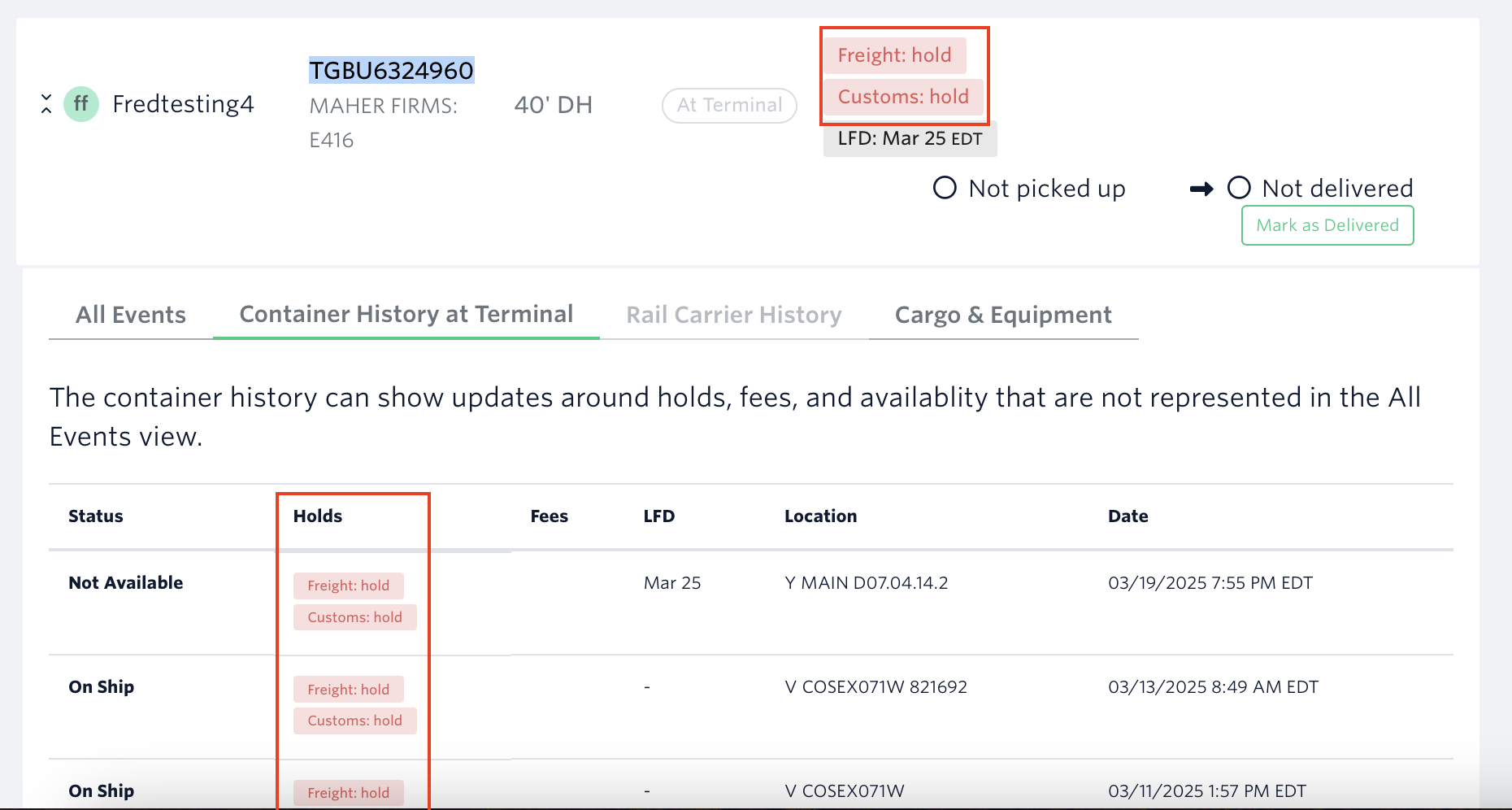1512x810 pixels.
Task: Select the 'Not delivered' radio circle
Action: pos(1239,188)
